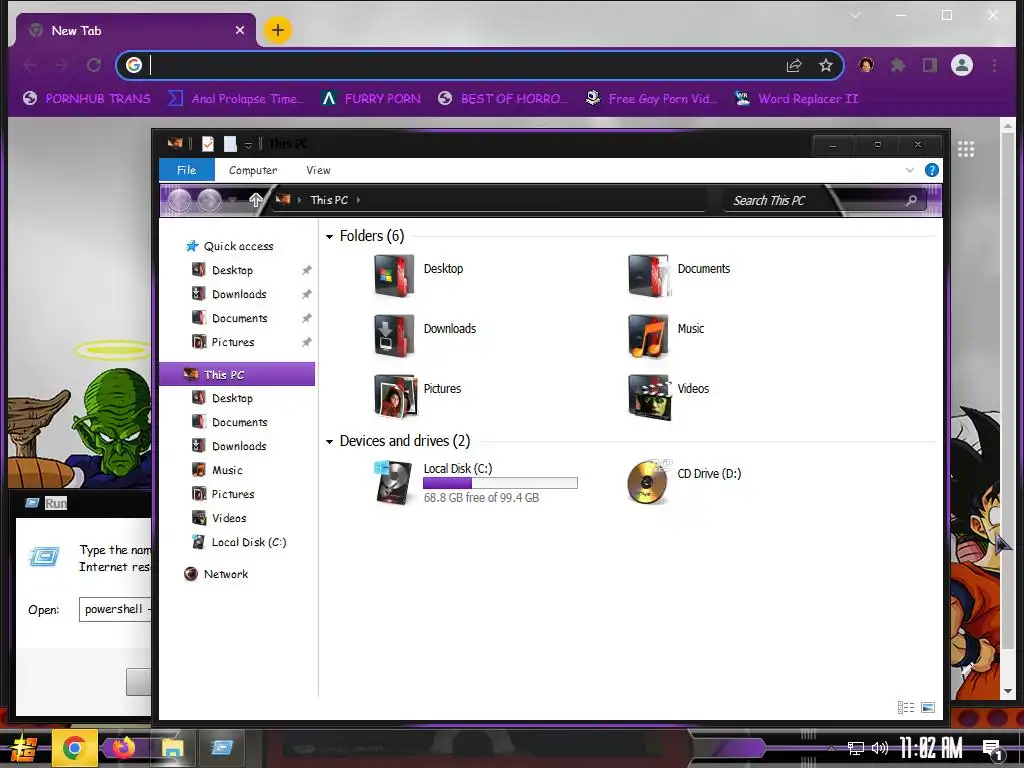Click the volume icon in system tray
The image size is (1024, 768).
[x=880, y=748]
